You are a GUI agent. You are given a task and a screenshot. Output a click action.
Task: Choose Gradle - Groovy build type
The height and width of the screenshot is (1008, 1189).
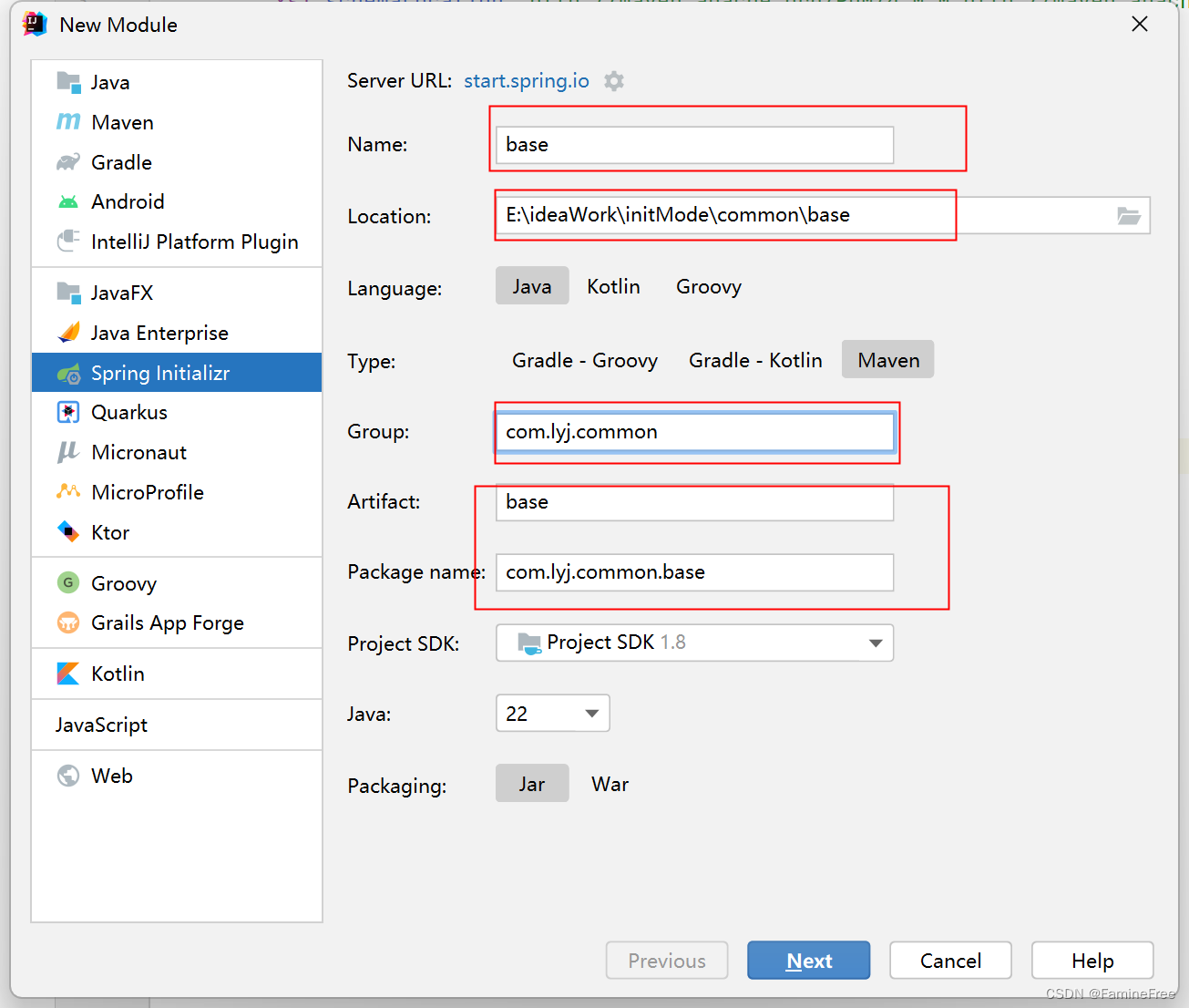[585, 360]
